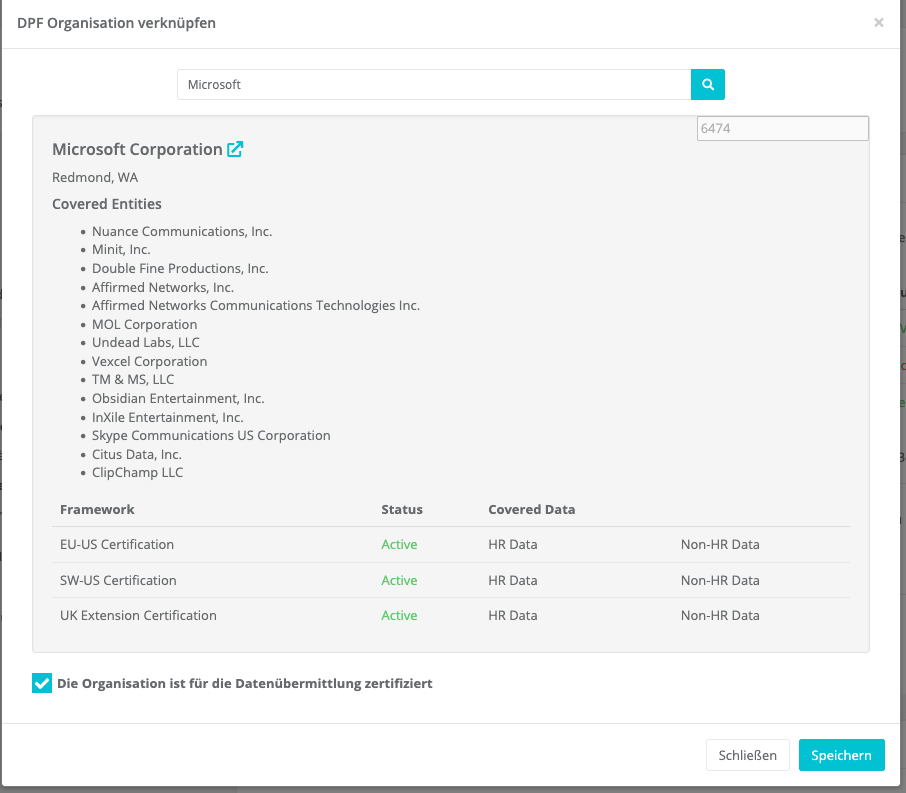Click Skype Communications US Corporation entry

click(x=211, y=436)
